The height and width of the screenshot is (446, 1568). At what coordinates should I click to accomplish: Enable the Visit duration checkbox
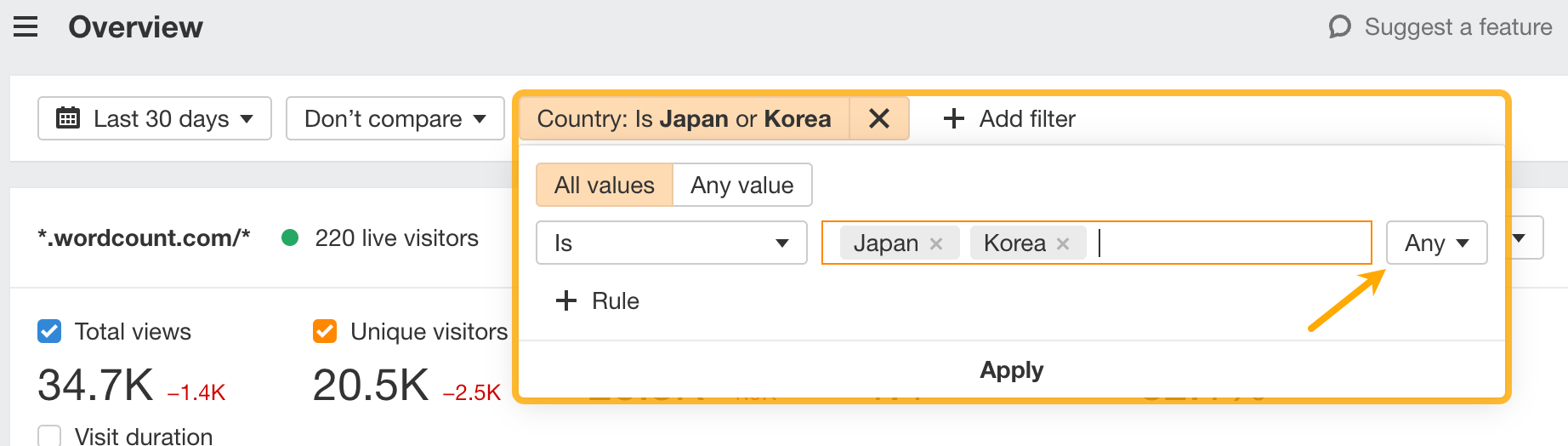point(49,436)
